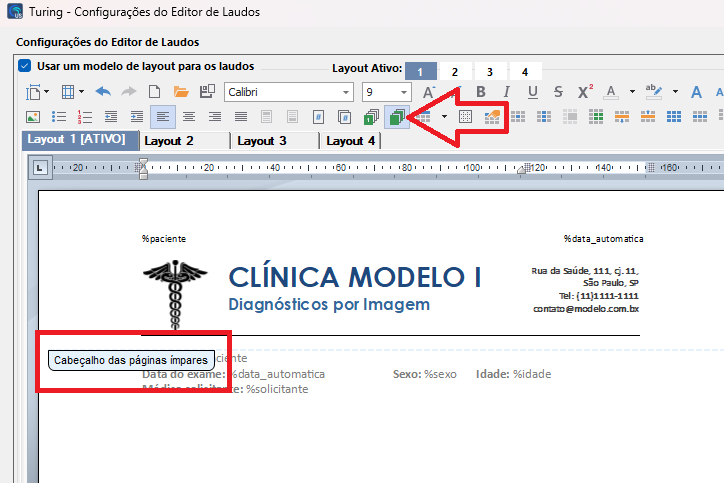Click the undo arrow icon

pyautogui.click(x=103, y=92)
